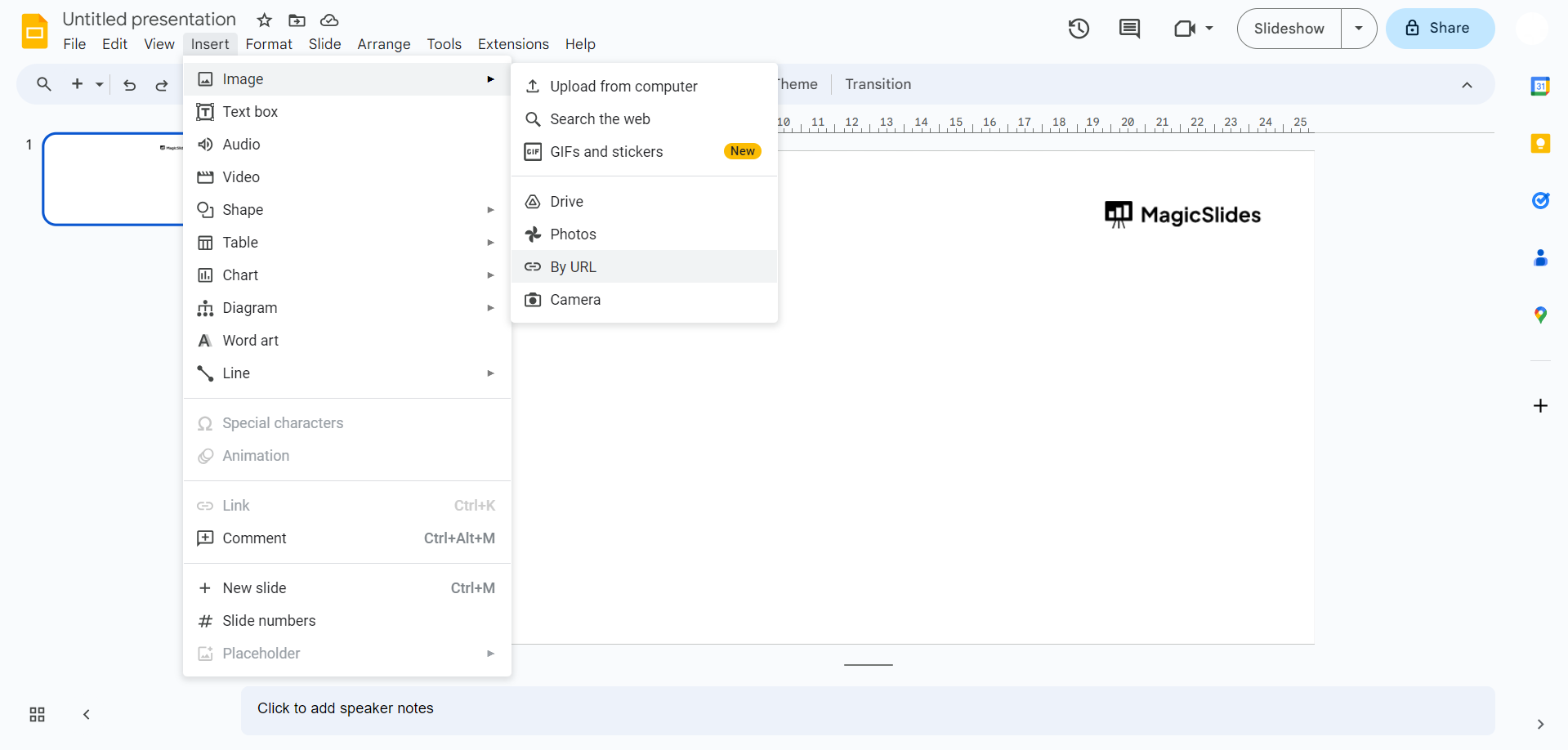Open the Arrange menu
Screen dimensions: 1568x750
tap(384, 44)
